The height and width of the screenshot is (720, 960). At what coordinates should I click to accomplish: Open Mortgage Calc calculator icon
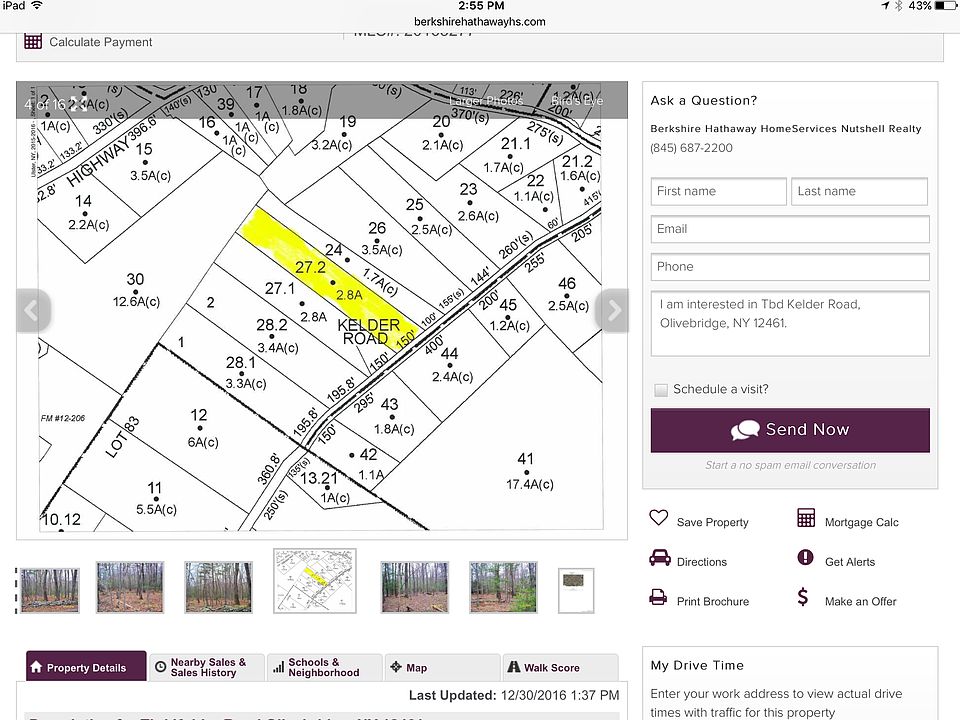806,518
